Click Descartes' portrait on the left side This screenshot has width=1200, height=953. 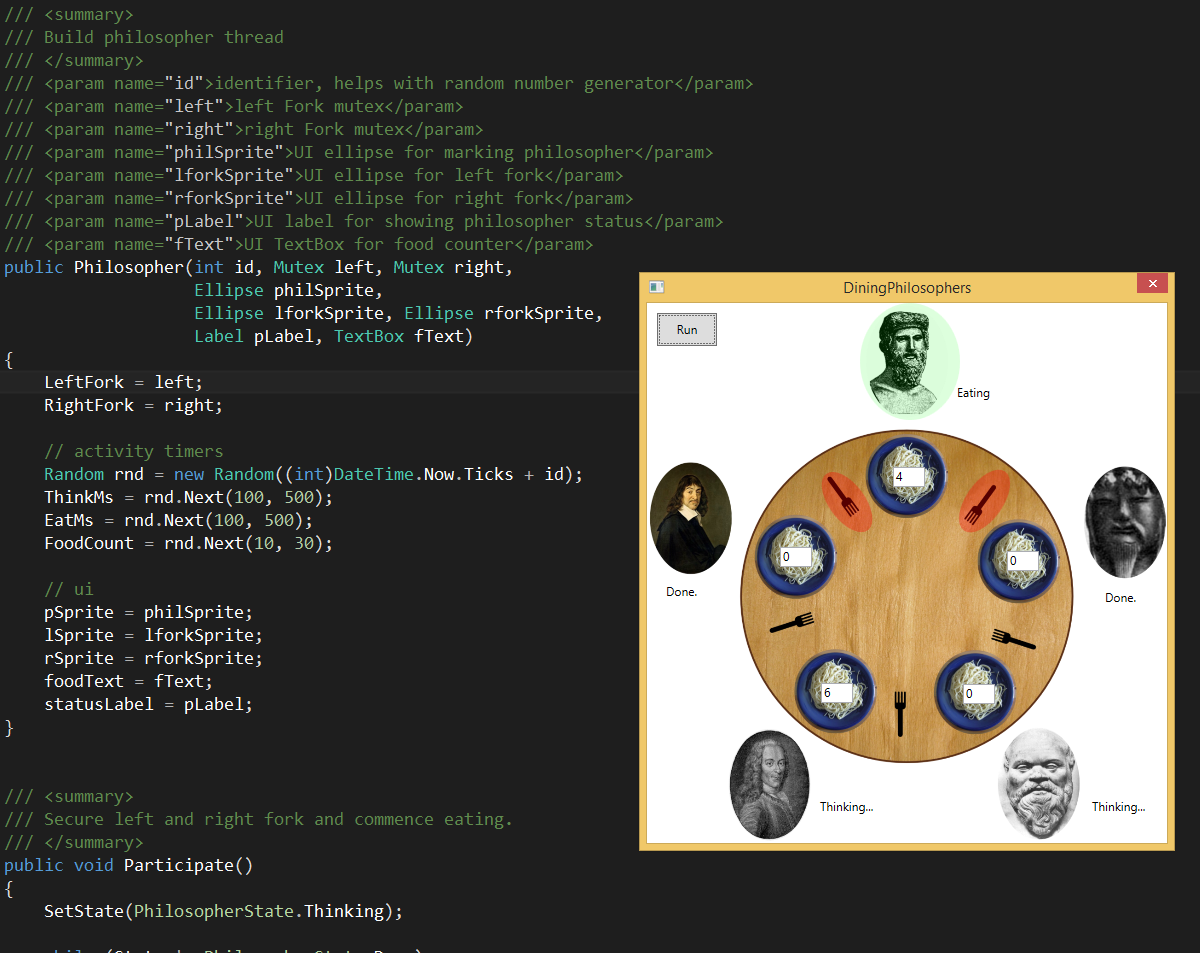(x=690, y=519)
